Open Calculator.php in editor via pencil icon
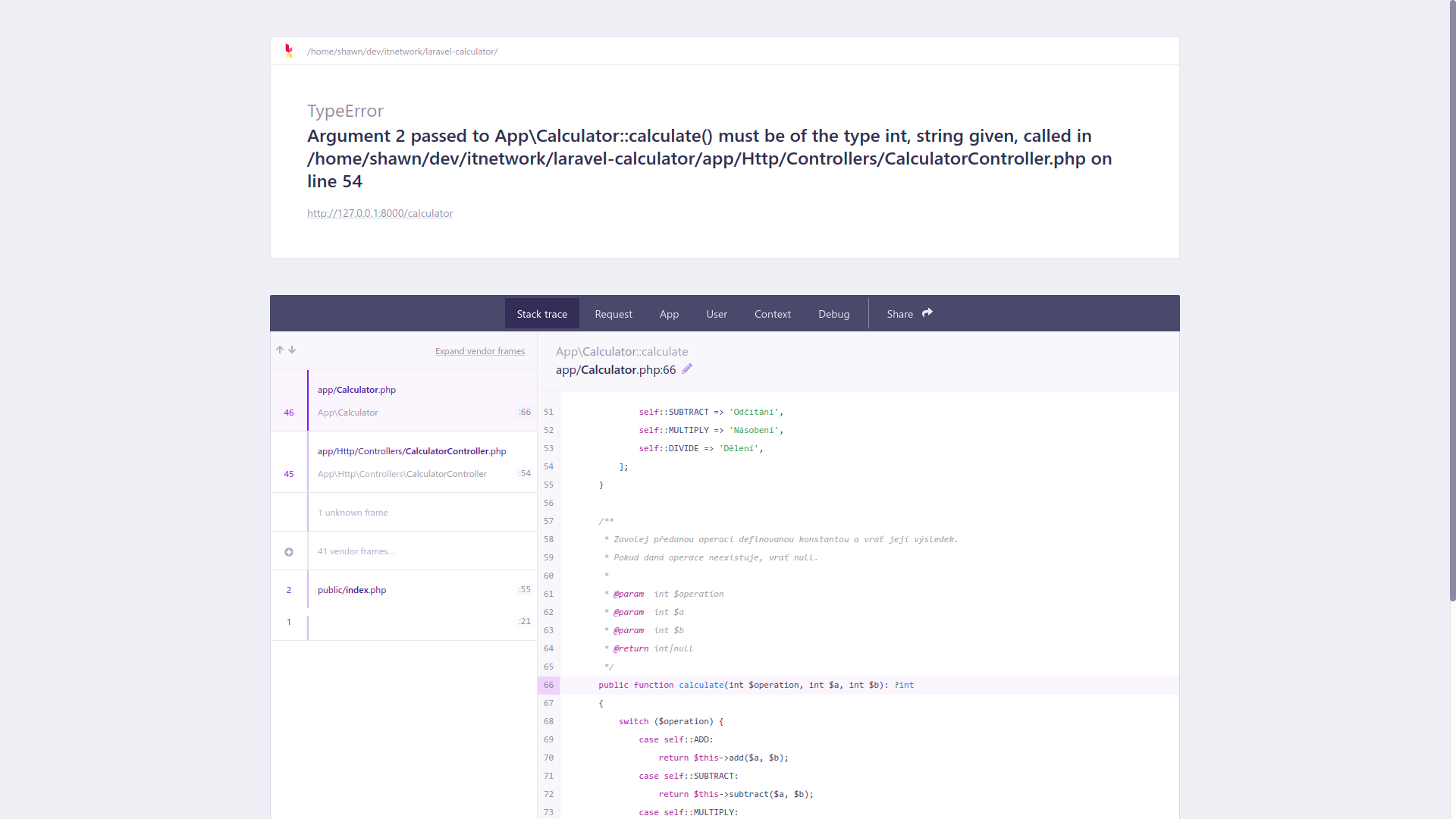This screenshot has width=1456, height=819. 687,369
